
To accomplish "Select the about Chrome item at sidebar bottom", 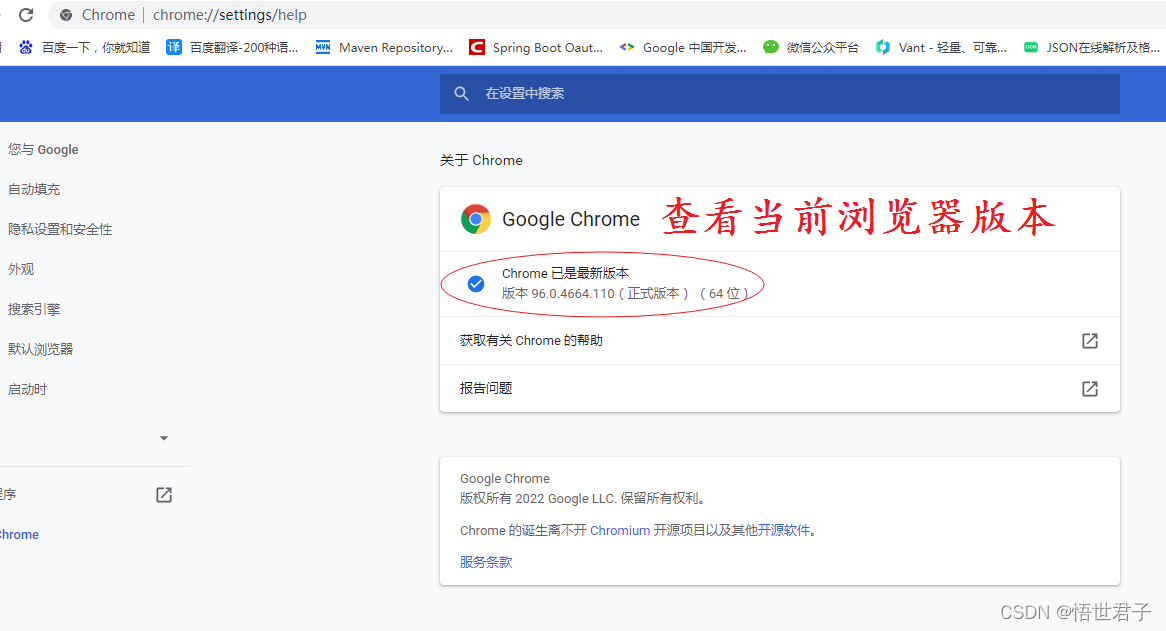I will click(x=19, y=534).
